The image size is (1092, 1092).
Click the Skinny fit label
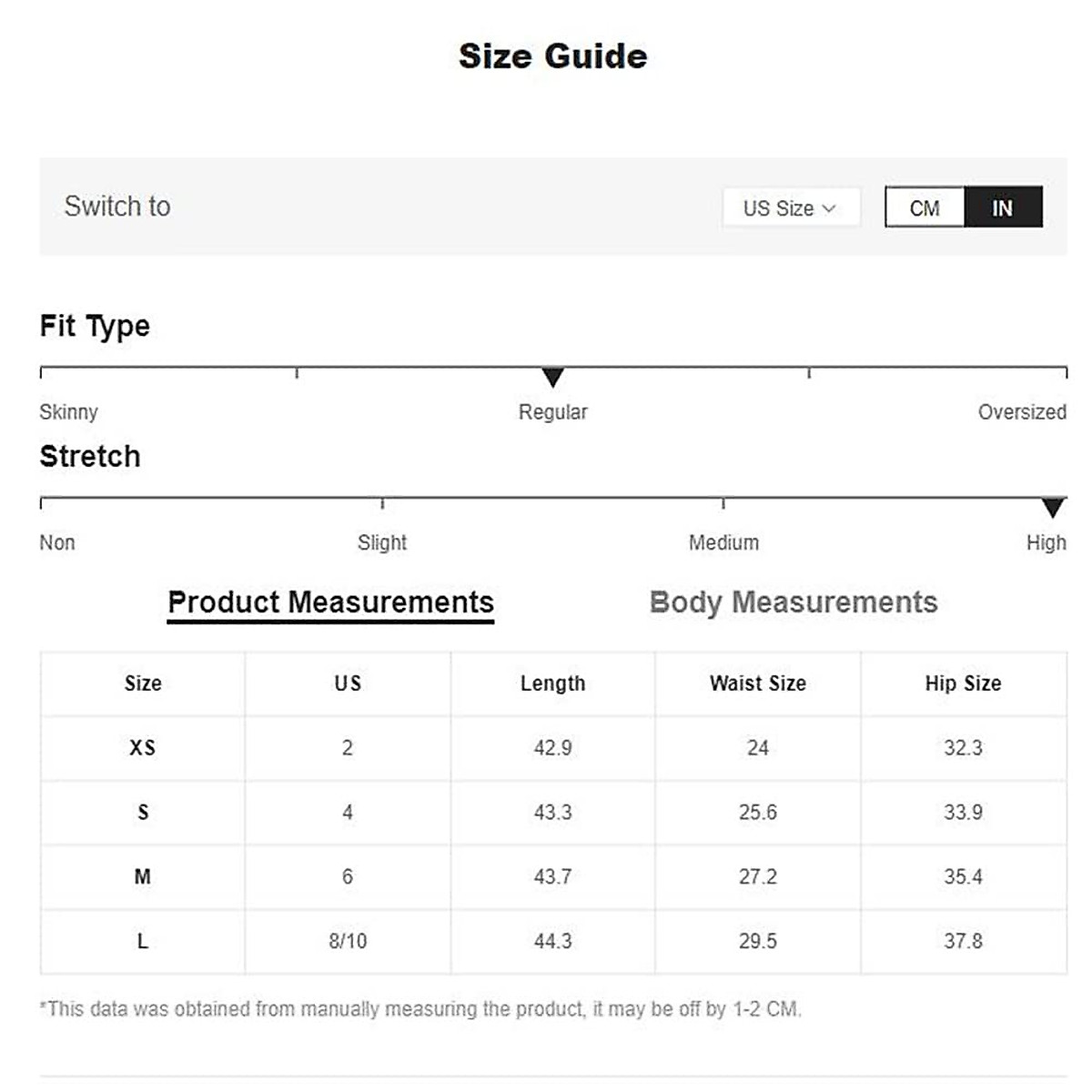(x=68, y=412)
